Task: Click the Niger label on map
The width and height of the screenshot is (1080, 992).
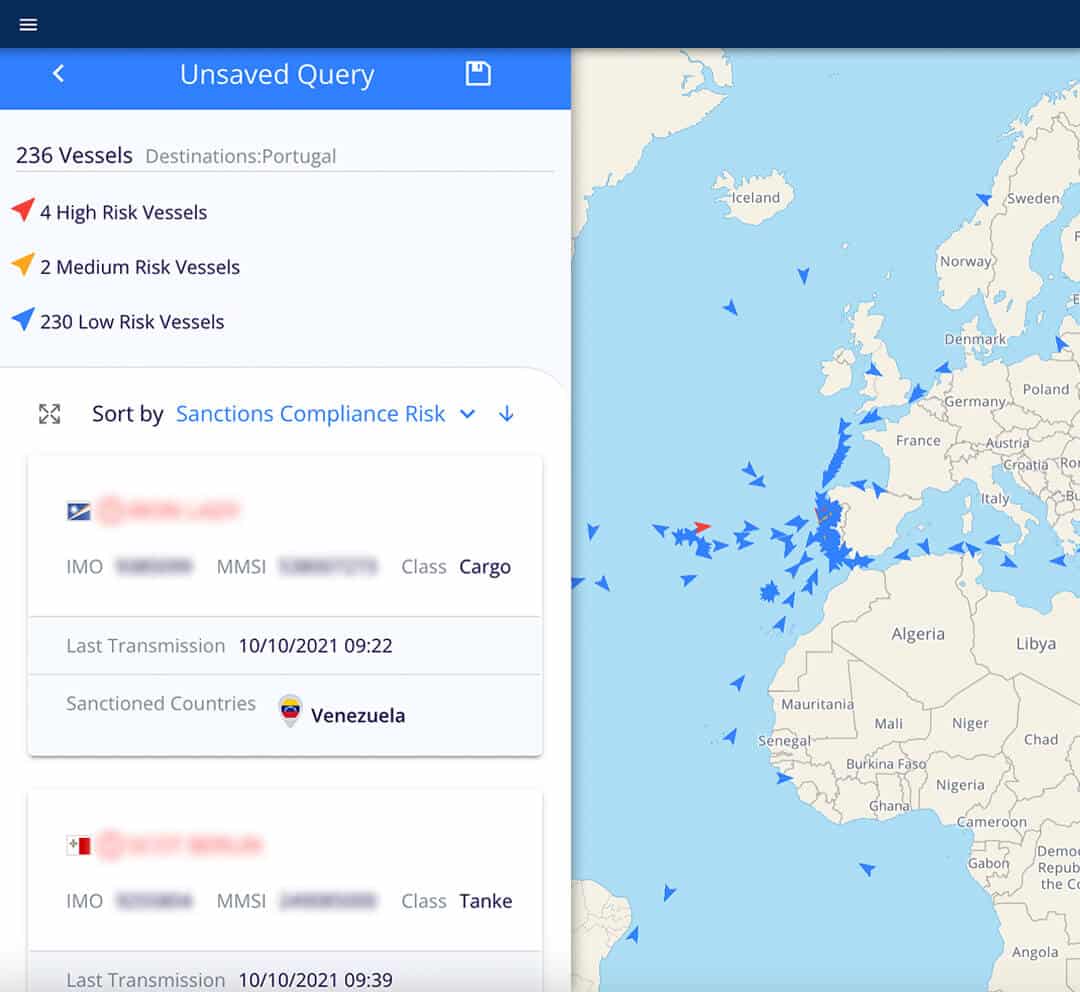Action: coord(970,723)
